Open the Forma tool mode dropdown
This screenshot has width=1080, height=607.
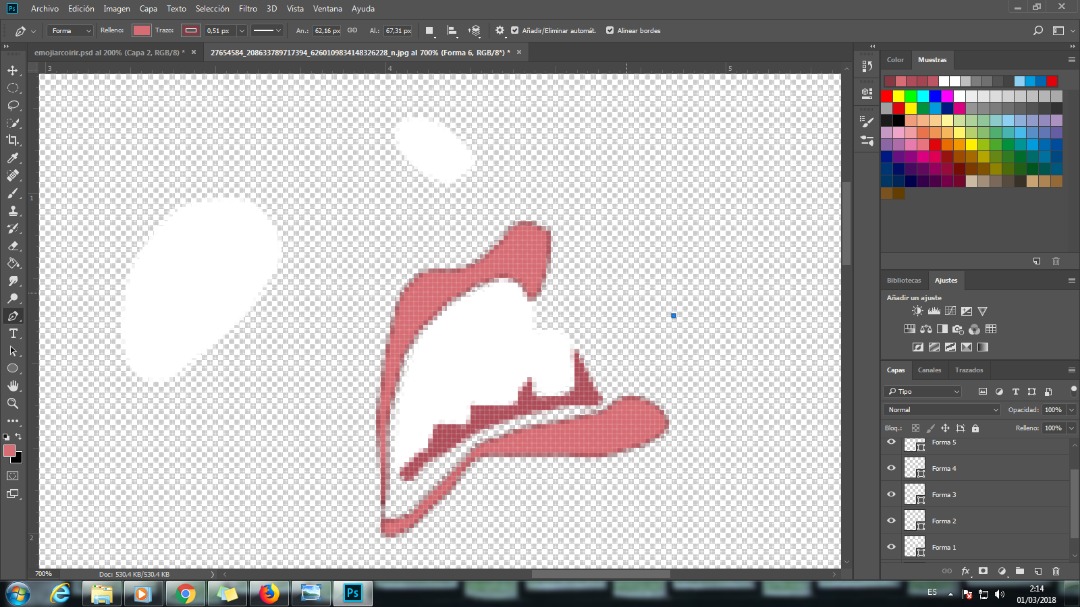71,31
